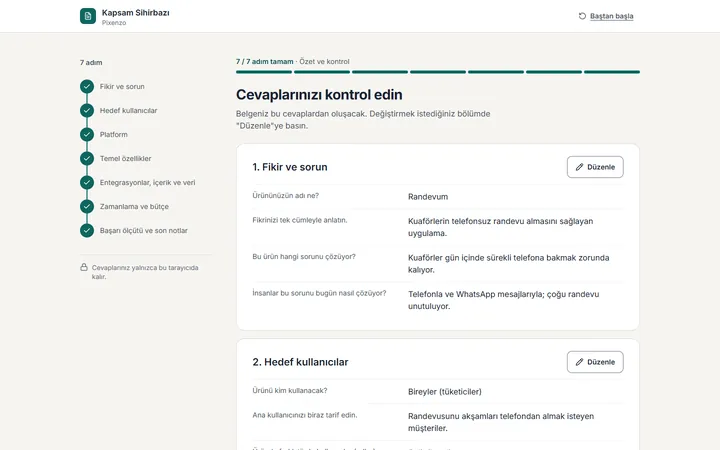720x450 pixels.
Task: Click the answer 'Bireyler (tüketiciler)'
Action: 445,392
